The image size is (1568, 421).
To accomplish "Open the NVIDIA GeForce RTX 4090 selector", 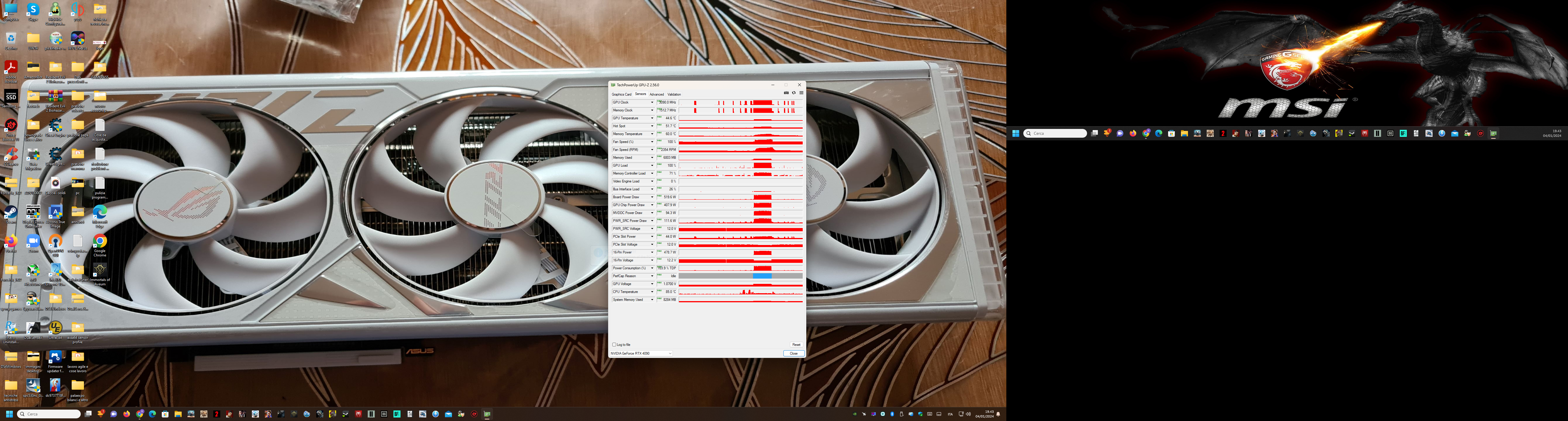I will click(x=641, y=353).
